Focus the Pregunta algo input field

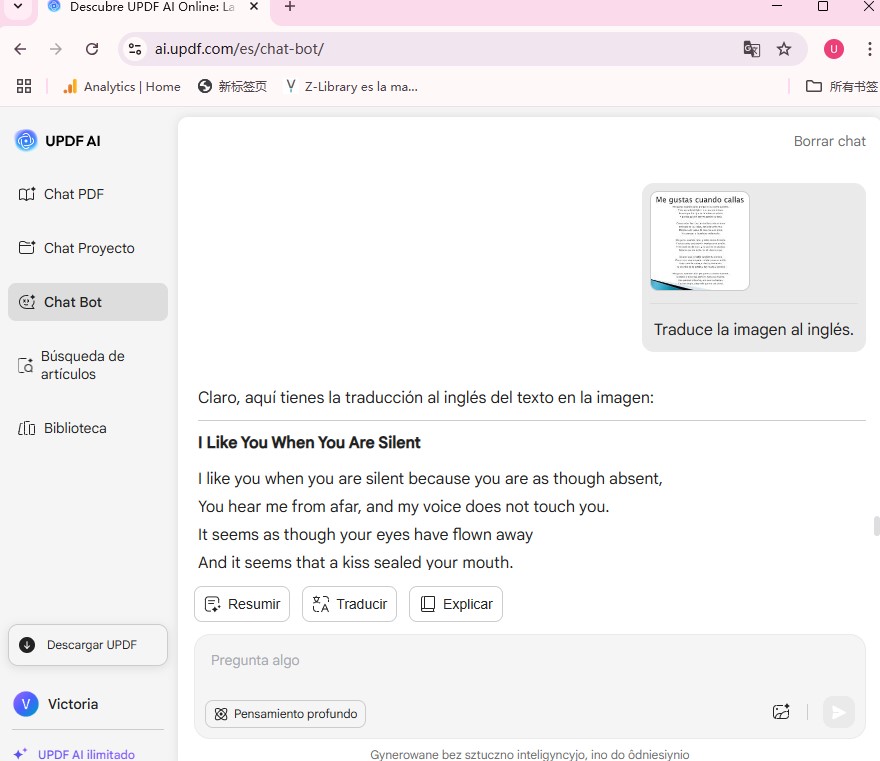pos(530,661)
